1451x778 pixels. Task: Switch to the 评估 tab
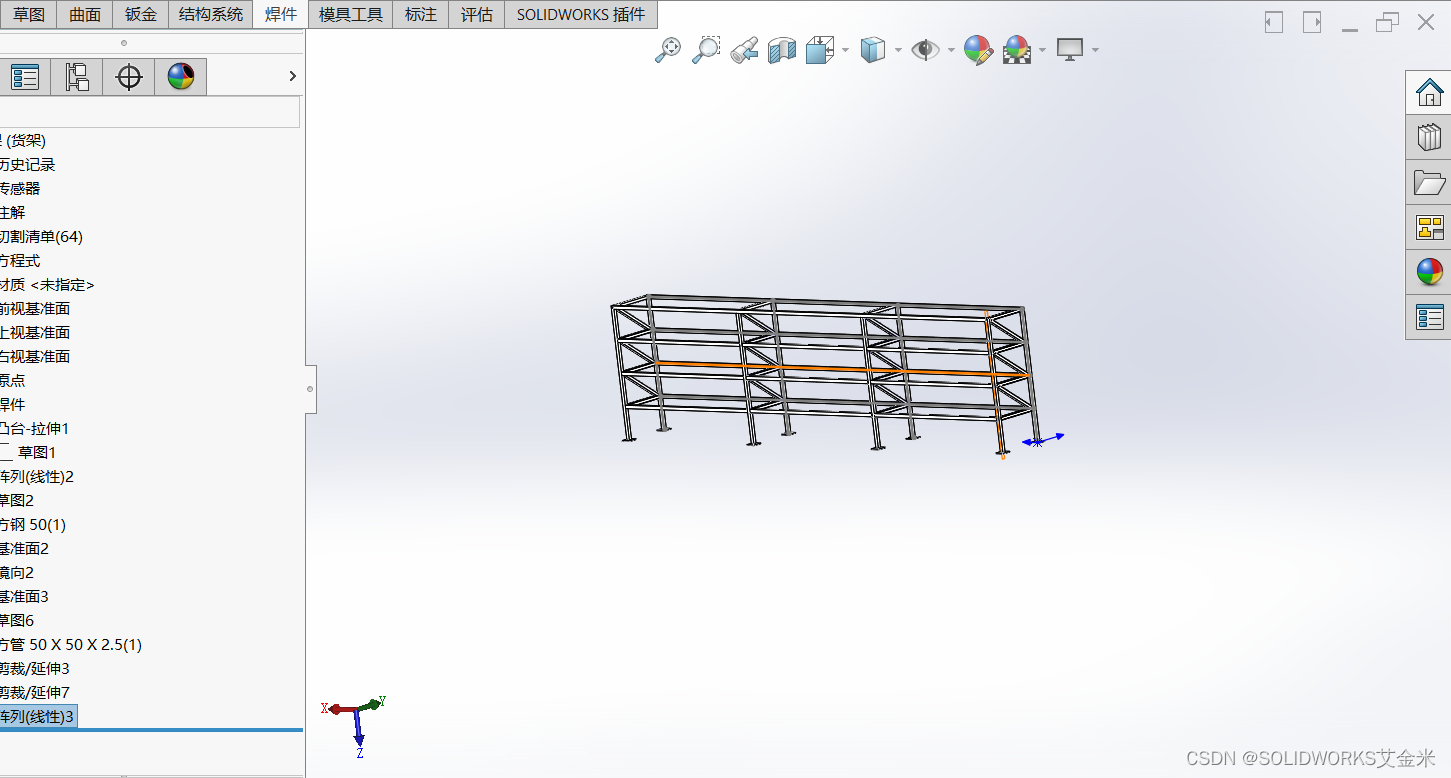coord(477,15)
